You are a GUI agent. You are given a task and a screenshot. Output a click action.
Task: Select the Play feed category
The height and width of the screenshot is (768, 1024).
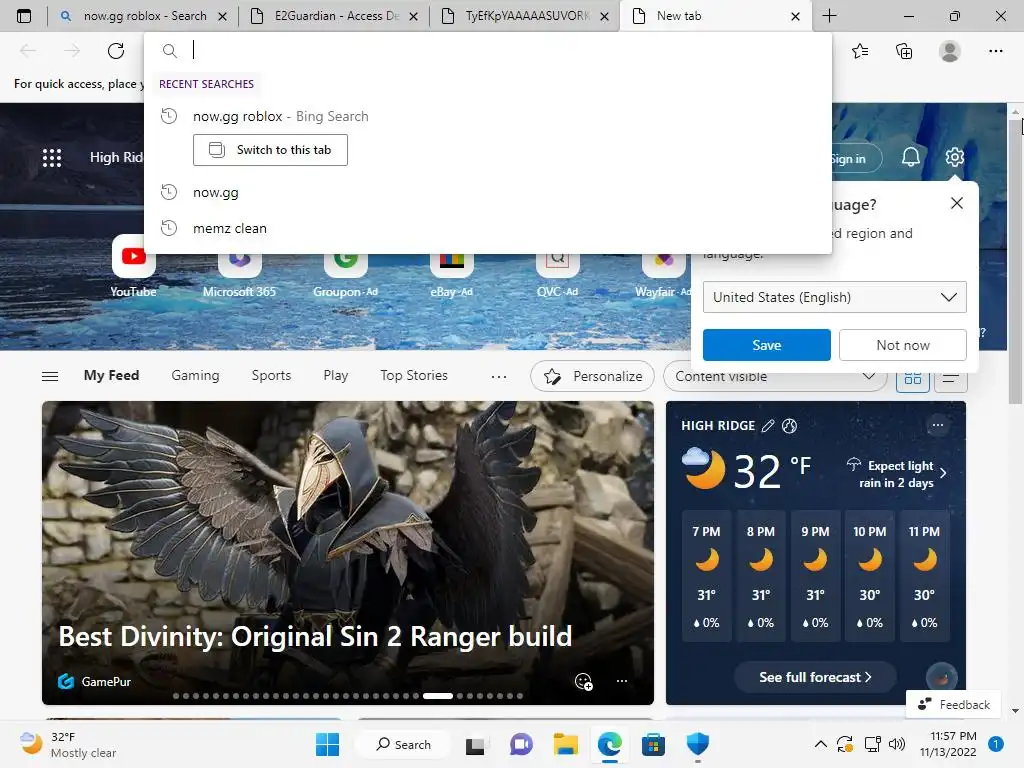(x=336, y=376)
